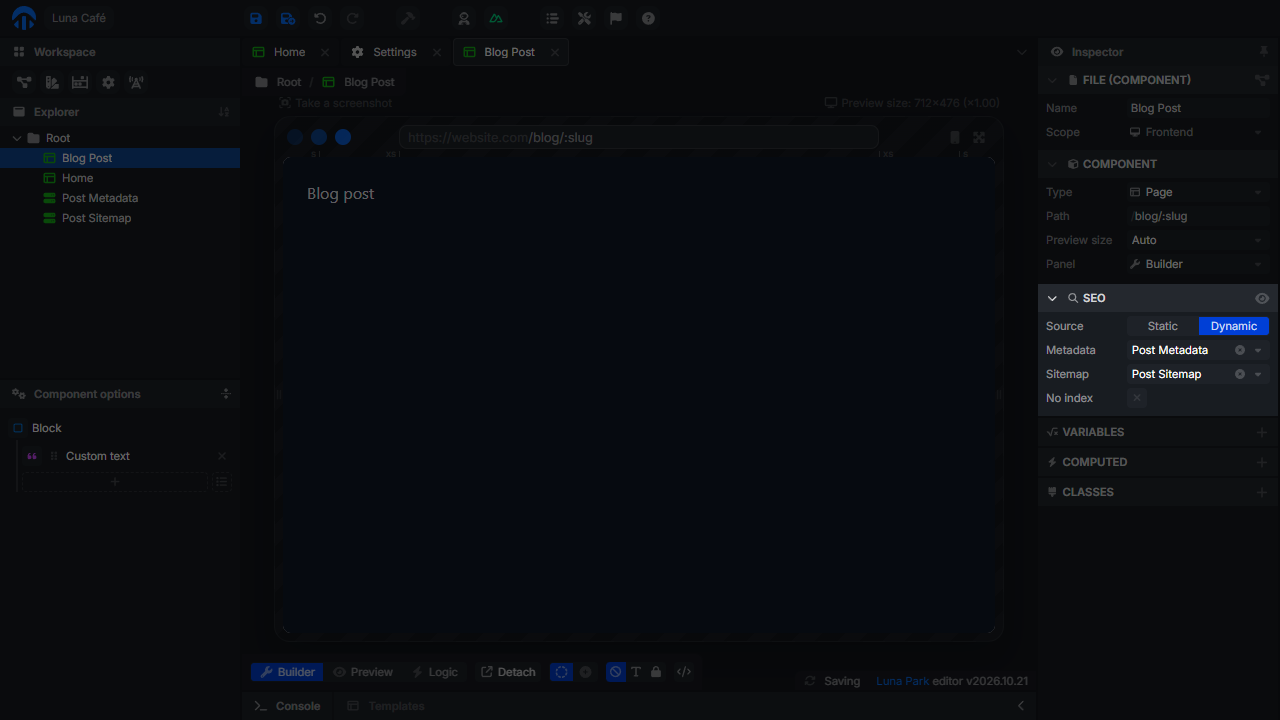
Task: Click the Logic mode button
Action: point(435,672)
